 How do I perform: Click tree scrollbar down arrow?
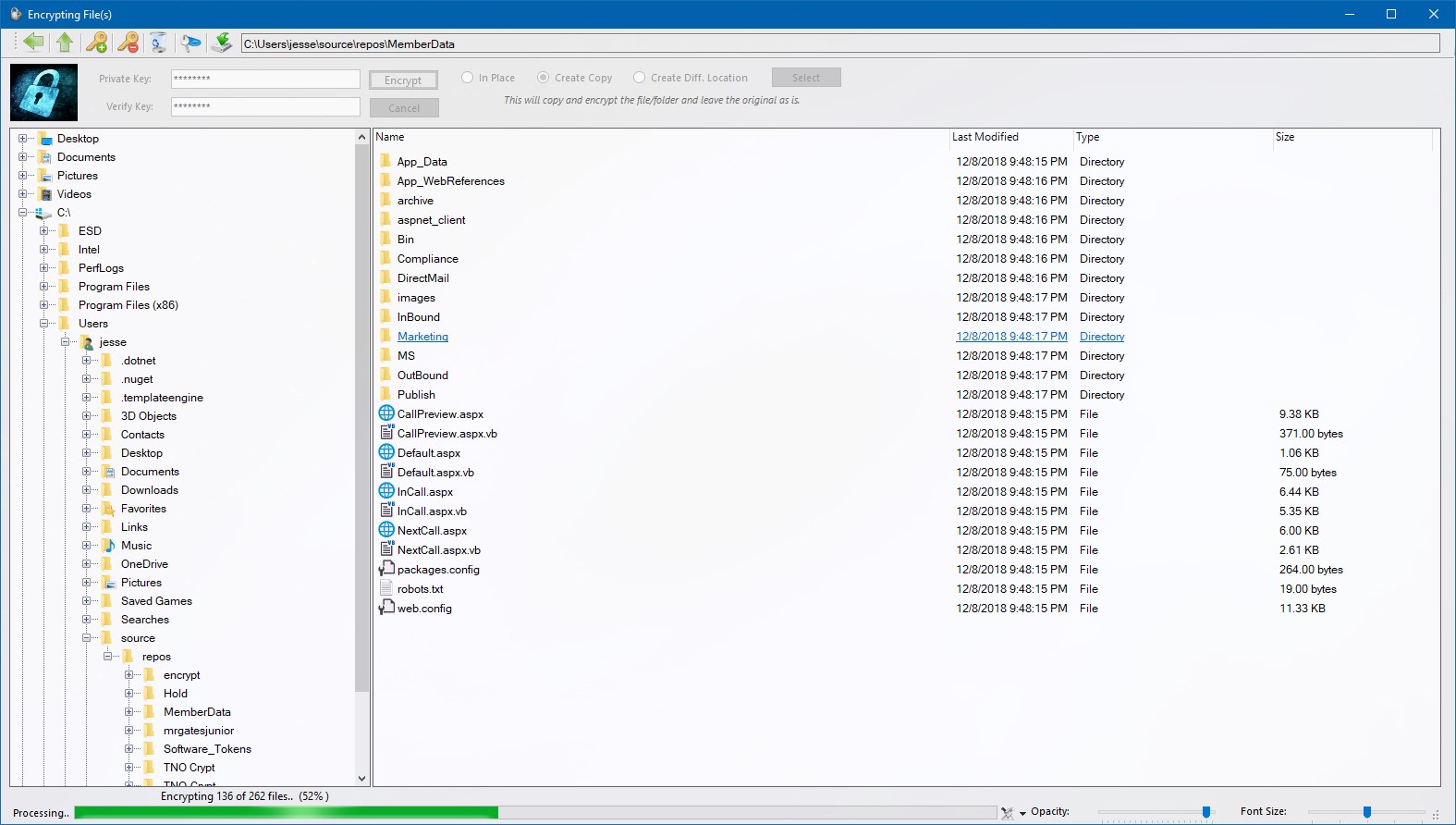tap(361, 779)
